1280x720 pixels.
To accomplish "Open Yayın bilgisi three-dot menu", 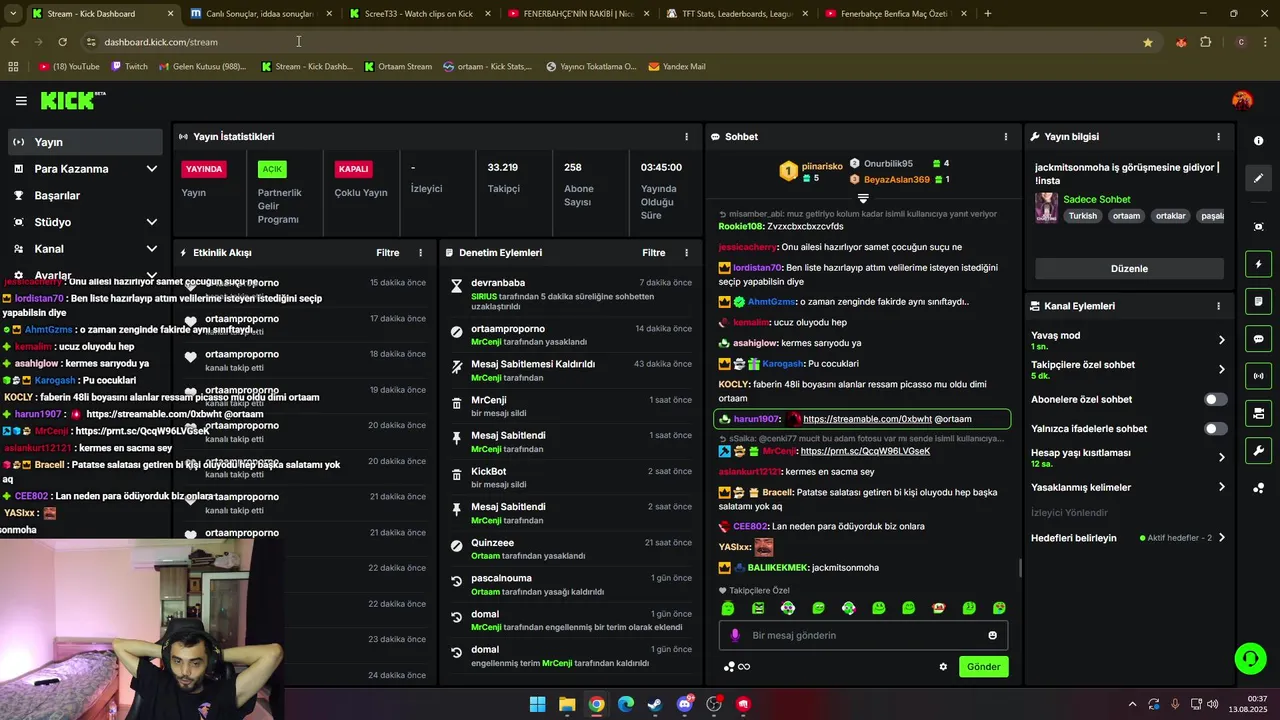I will [x=1218, y=137].
